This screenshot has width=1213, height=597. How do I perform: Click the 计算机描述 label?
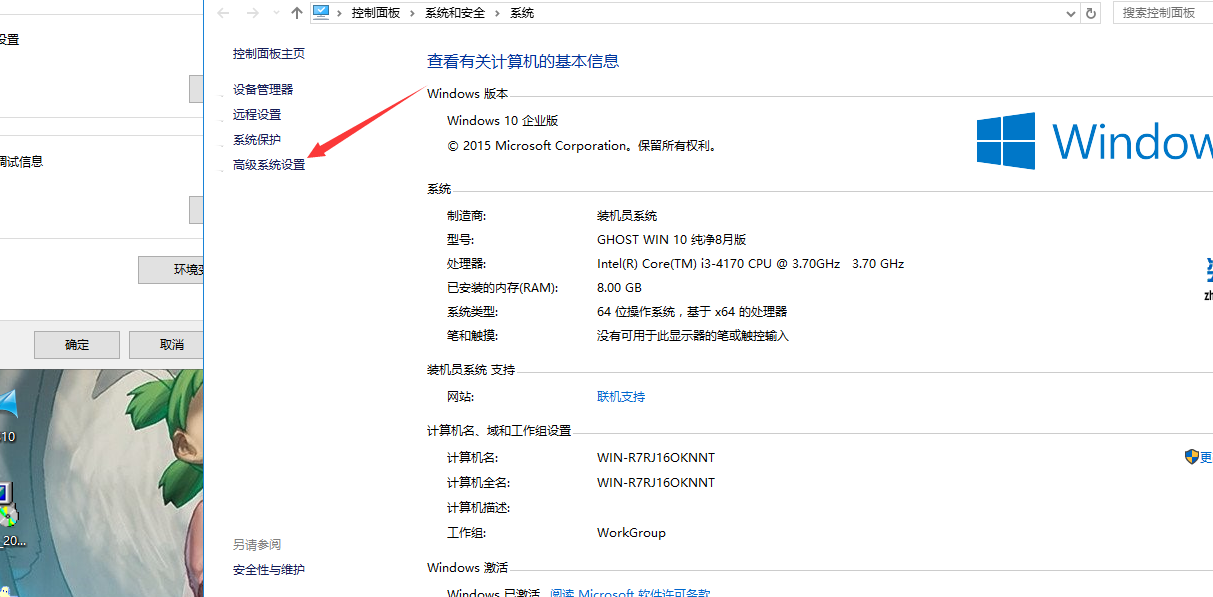479,508
